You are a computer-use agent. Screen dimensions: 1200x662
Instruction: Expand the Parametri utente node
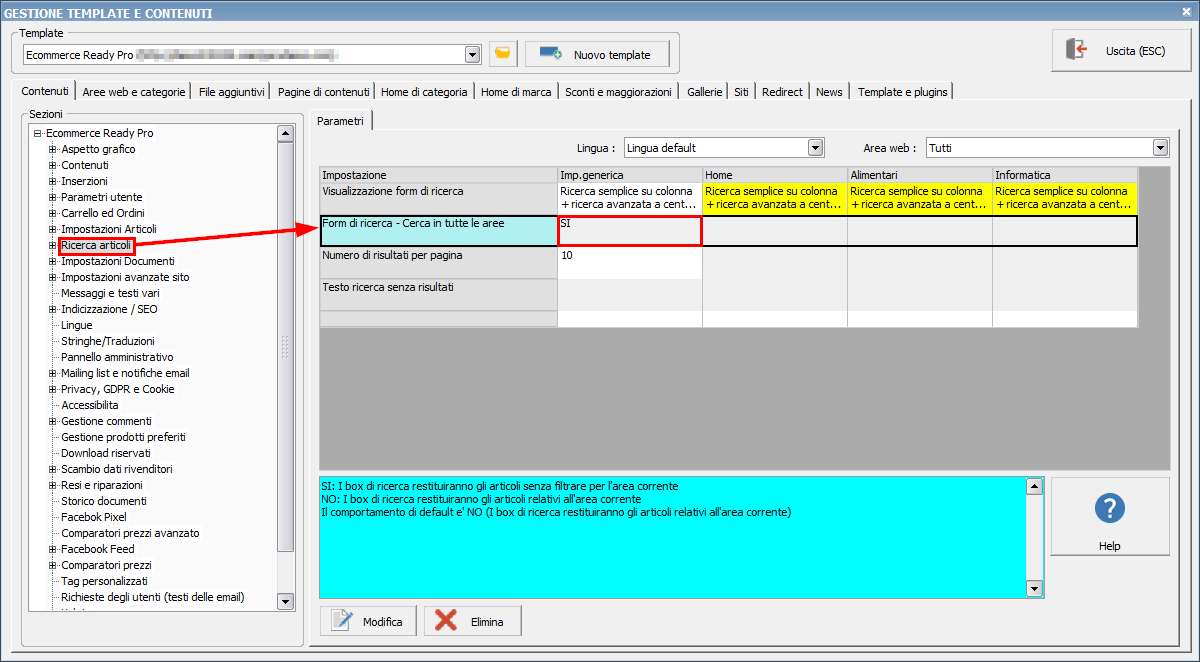[53, 197]
